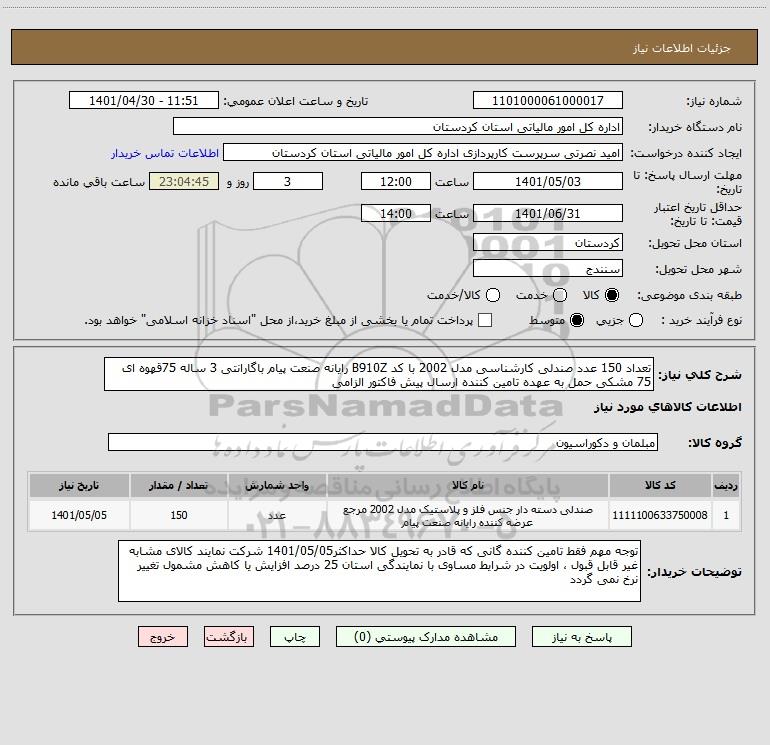Click the buyer organization name field
Image resolution: width=770 pixels, height=745 pixels.
(398, 127)
